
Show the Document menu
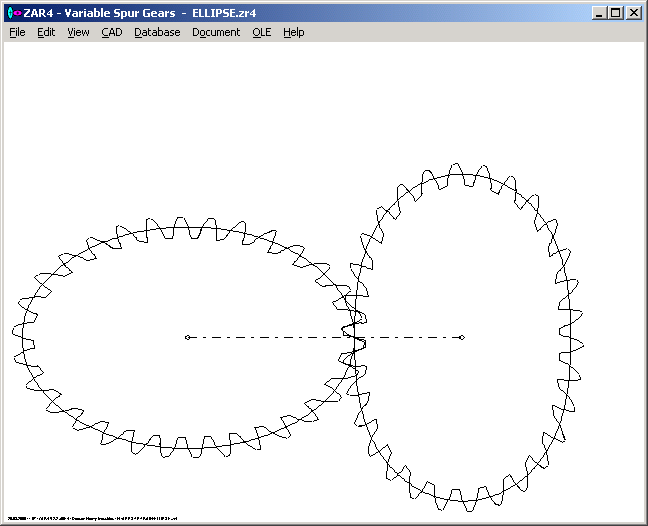click(216, 32)
